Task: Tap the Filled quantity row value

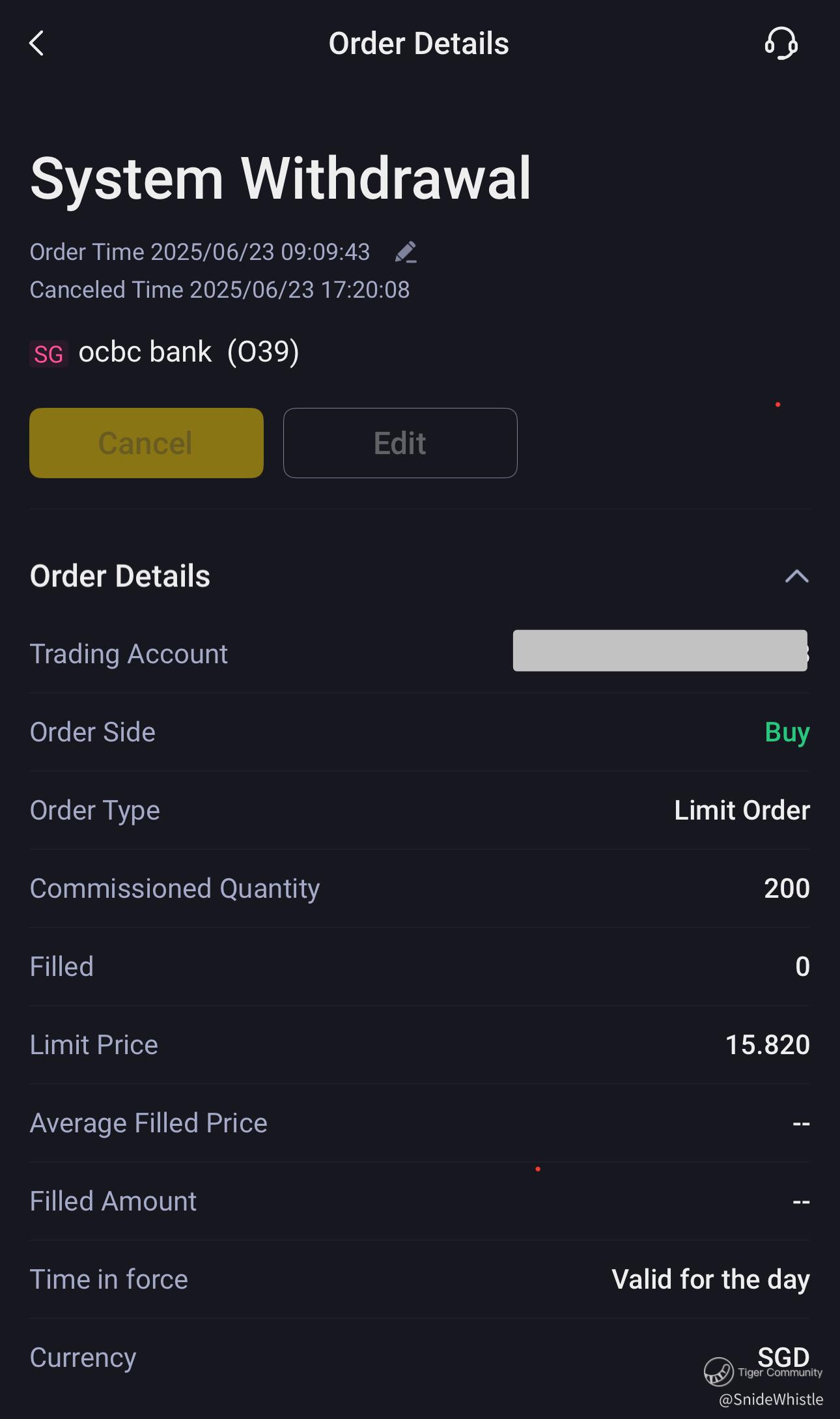Action: 802,967
